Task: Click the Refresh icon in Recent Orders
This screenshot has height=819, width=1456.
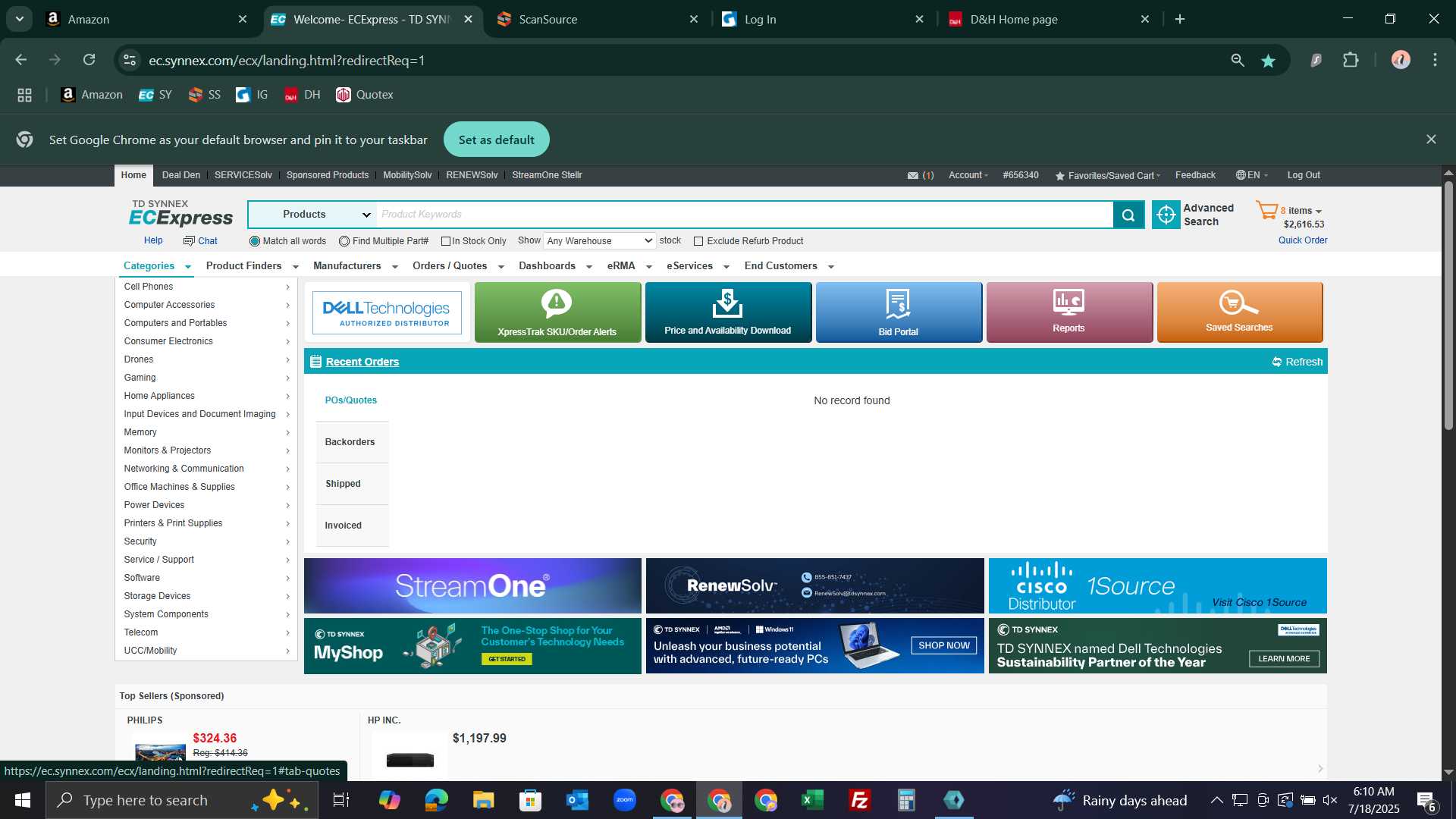Action: pyautogui.click(x=1277, y=362)
